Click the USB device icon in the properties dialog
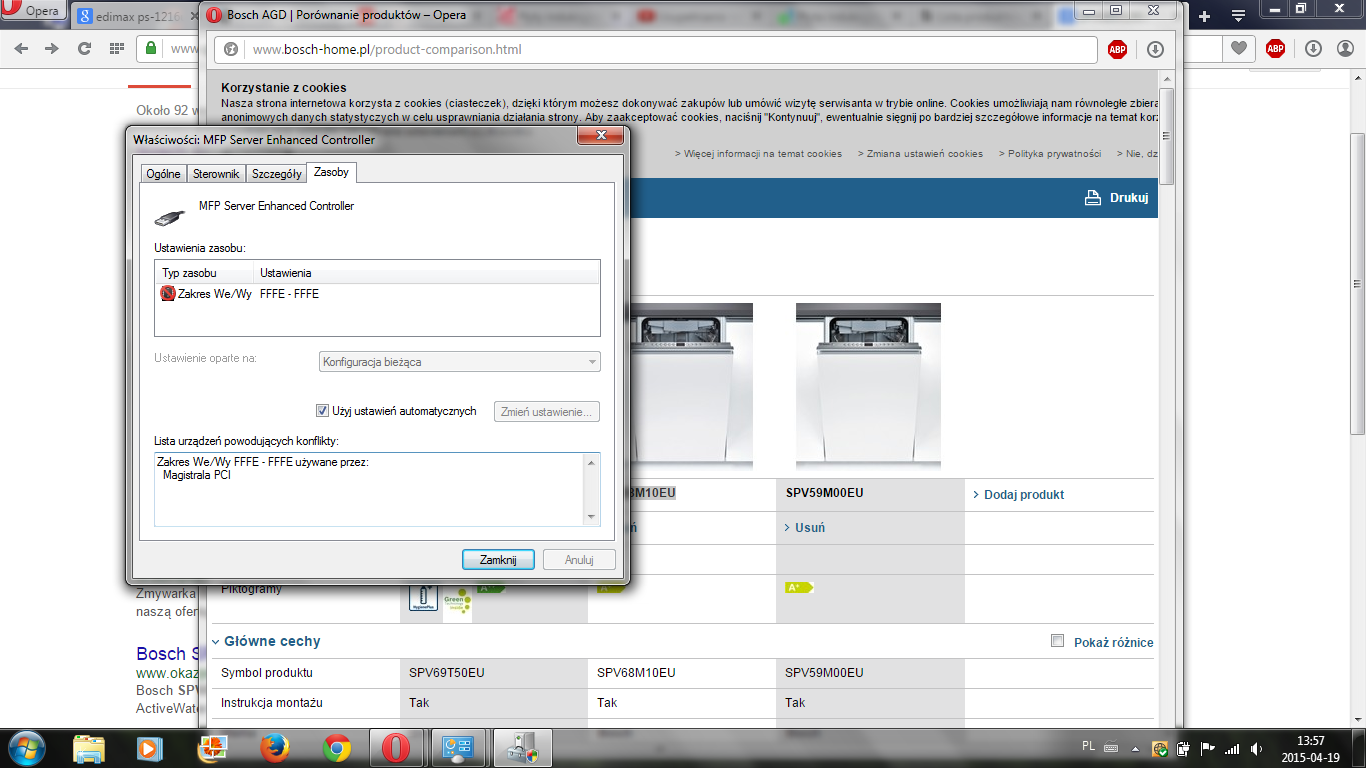The width and height of the screenshot is (1366, 768). click(170, 216)
